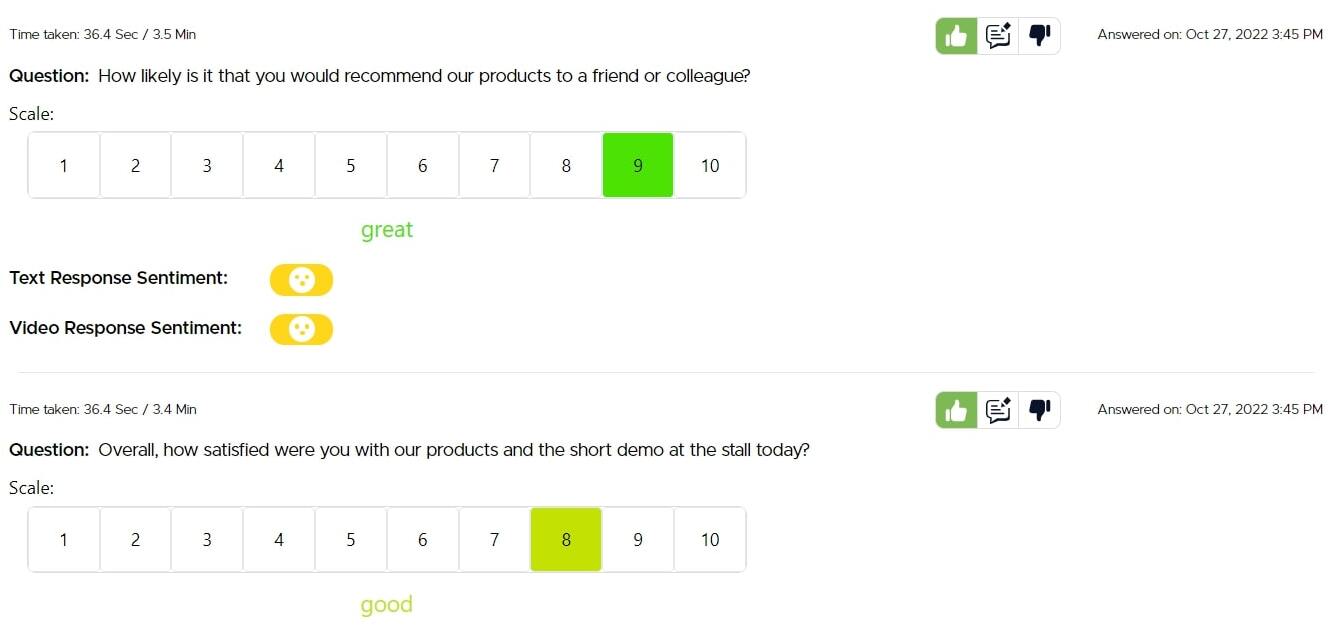Choose 3 on the satisfaction scale
Image resolution: width=1330 pixels, height=630 pixels.
(207, 540)
